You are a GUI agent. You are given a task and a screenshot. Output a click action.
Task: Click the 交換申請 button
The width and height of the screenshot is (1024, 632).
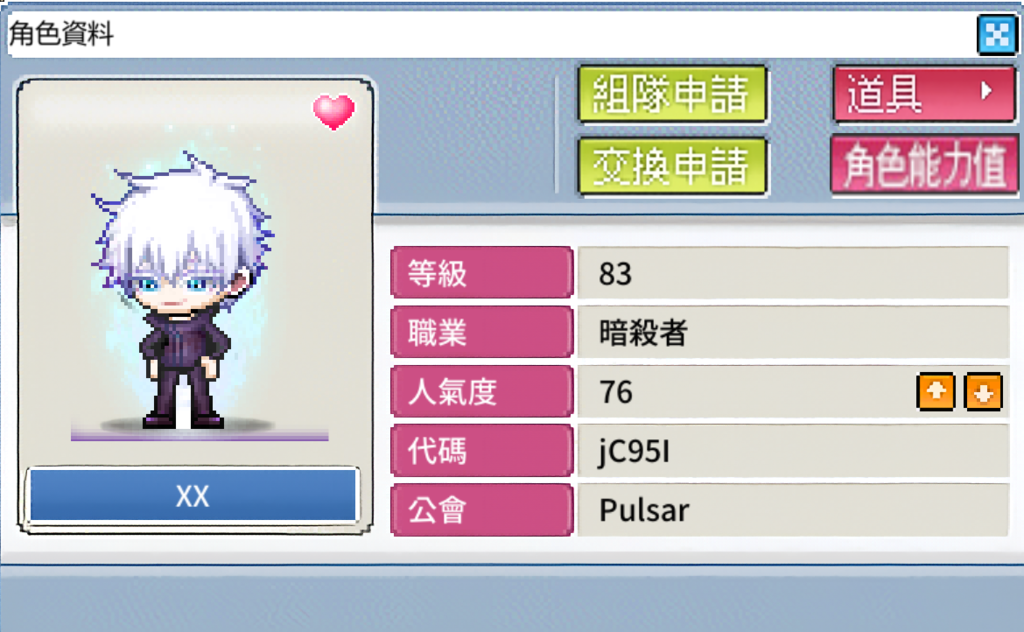pyautogui.click(x=672, y=166)
